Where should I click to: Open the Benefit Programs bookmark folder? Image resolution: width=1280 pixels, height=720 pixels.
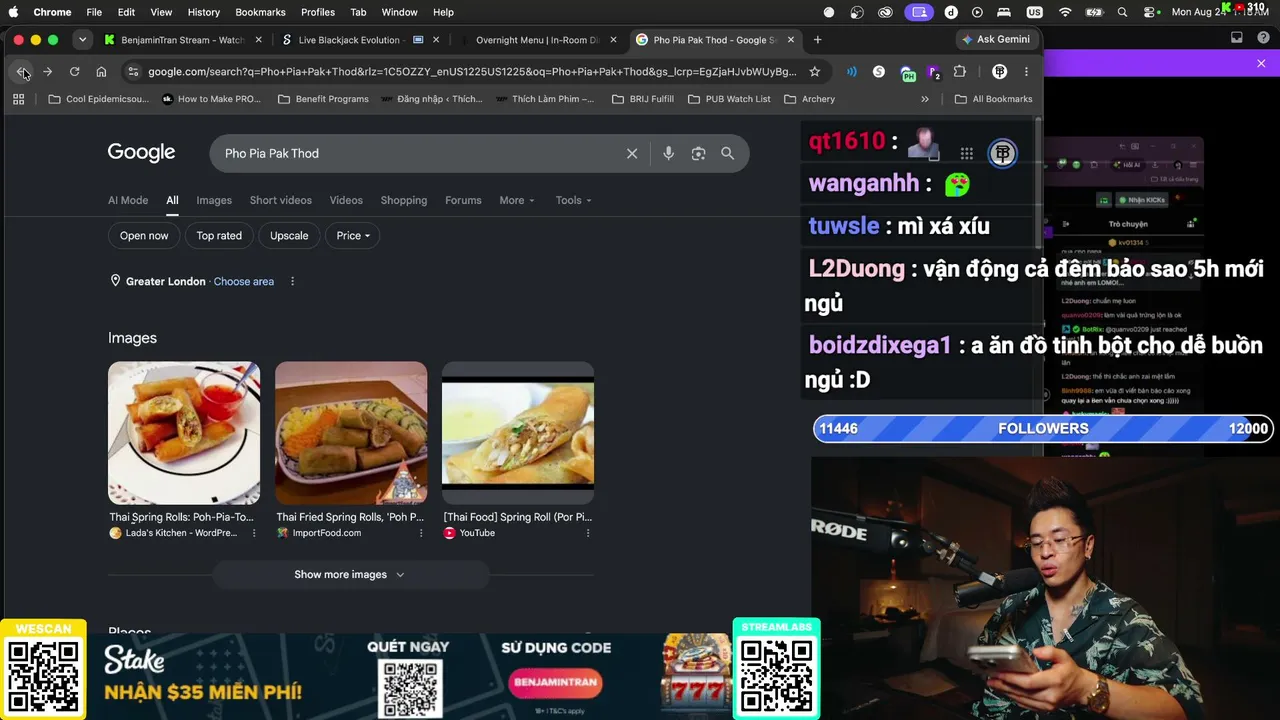[323, 99]
